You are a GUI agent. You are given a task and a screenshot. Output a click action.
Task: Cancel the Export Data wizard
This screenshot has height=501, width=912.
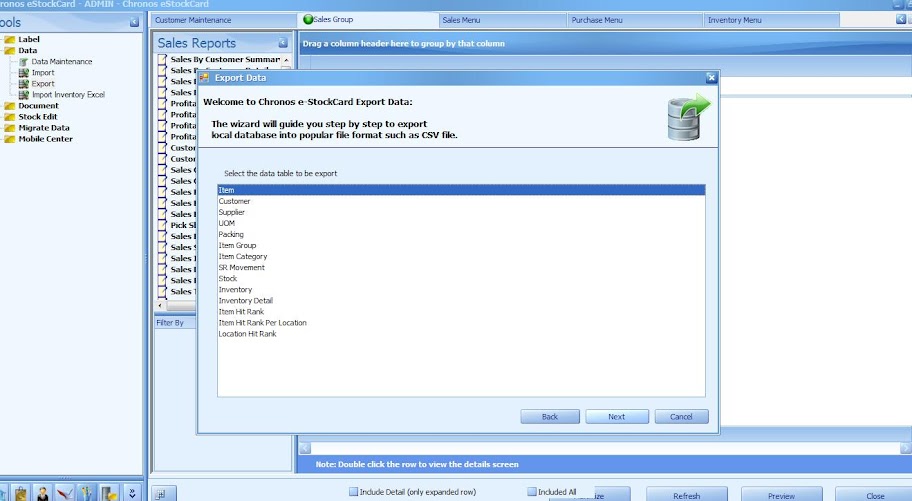[x=681, y=417]
